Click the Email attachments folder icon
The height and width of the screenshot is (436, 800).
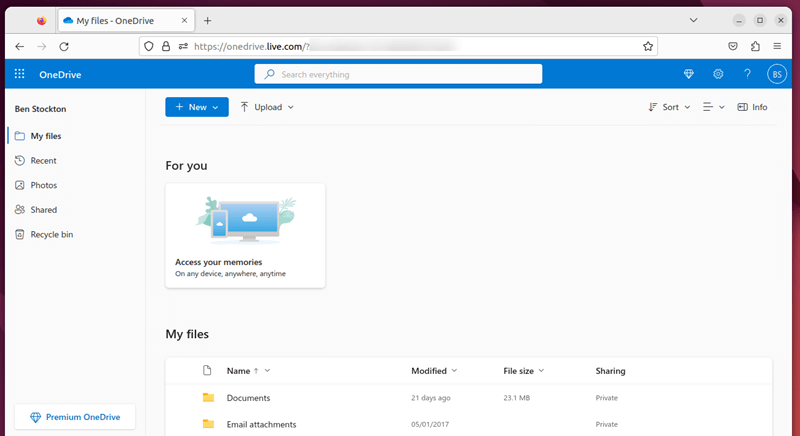click(208, 424)
